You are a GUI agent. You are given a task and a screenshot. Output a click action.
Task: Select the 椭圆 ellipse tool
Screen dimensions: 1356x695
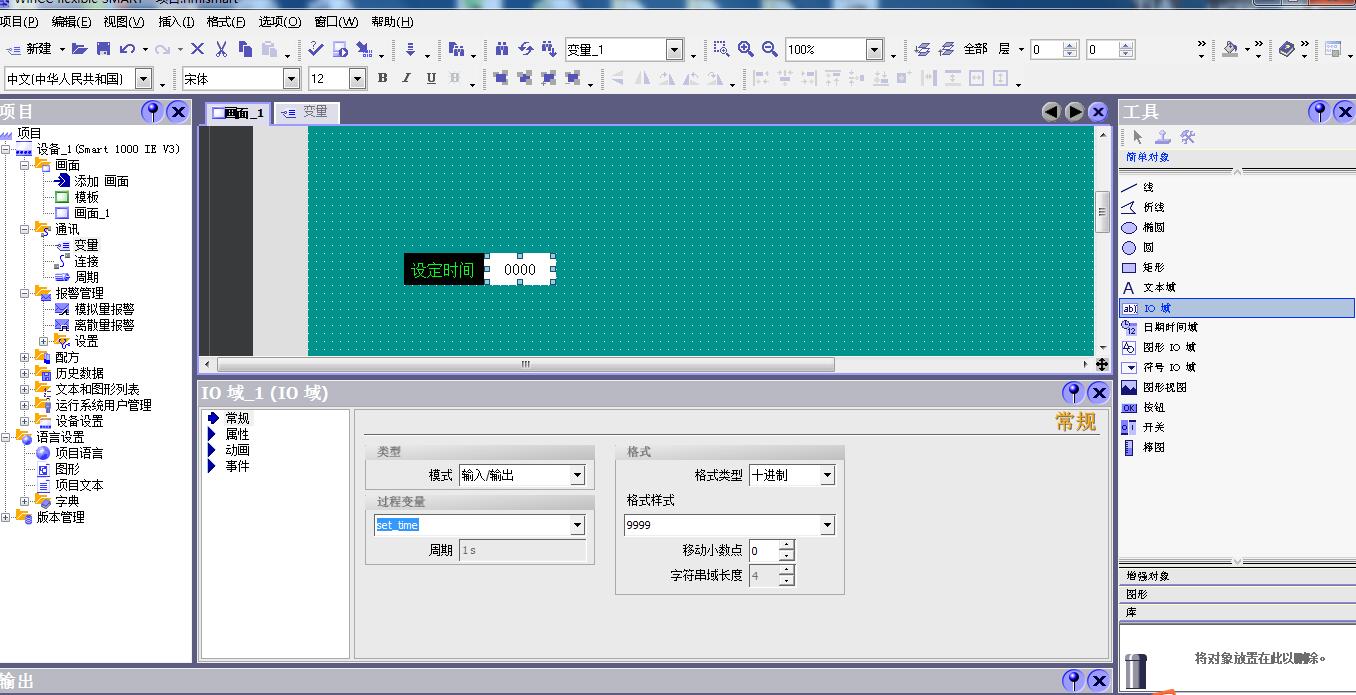(x=1153, y=227)
